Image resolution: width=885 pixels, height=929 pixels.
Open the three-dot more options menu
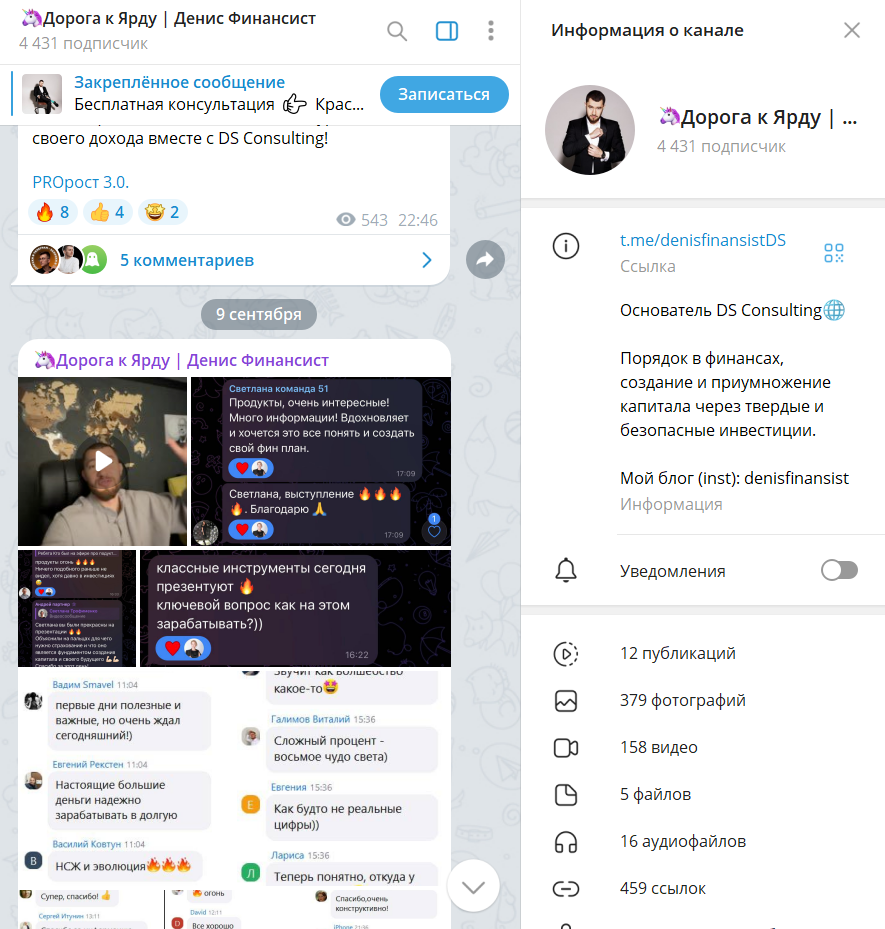[x=490, y=31]
